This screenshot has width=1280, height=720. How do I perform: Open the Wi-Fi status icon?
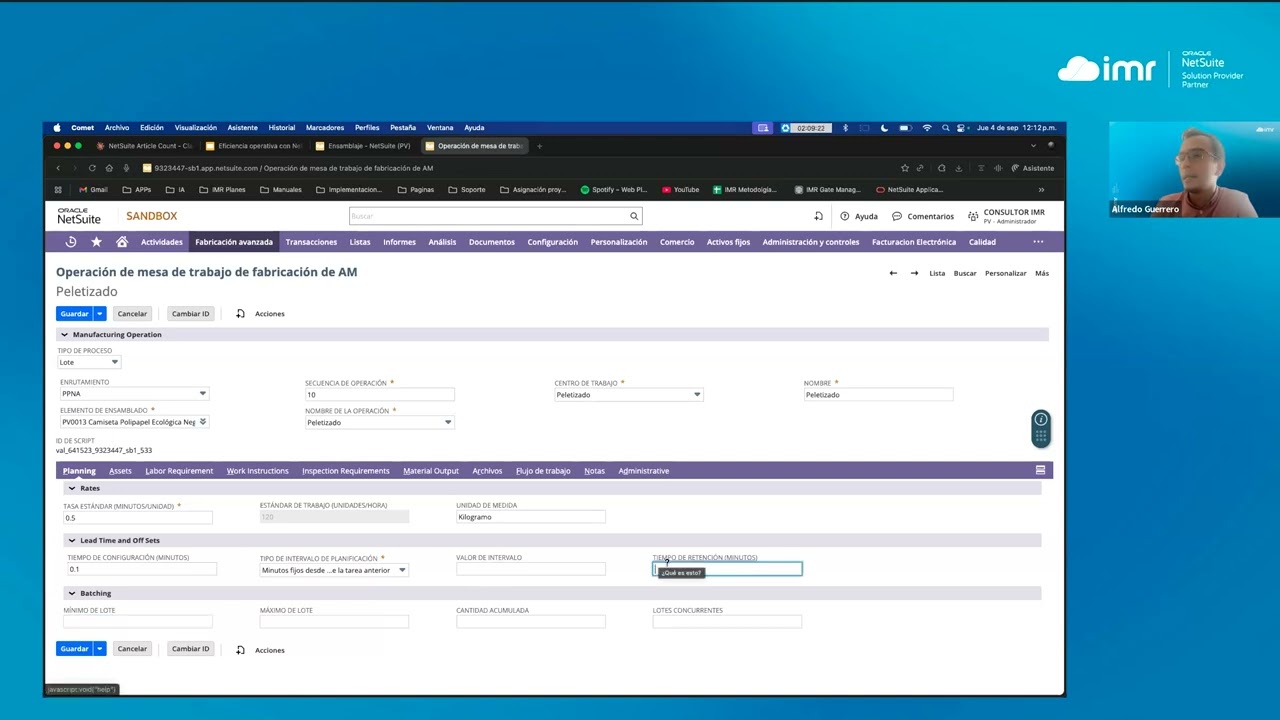click(927, 128)
